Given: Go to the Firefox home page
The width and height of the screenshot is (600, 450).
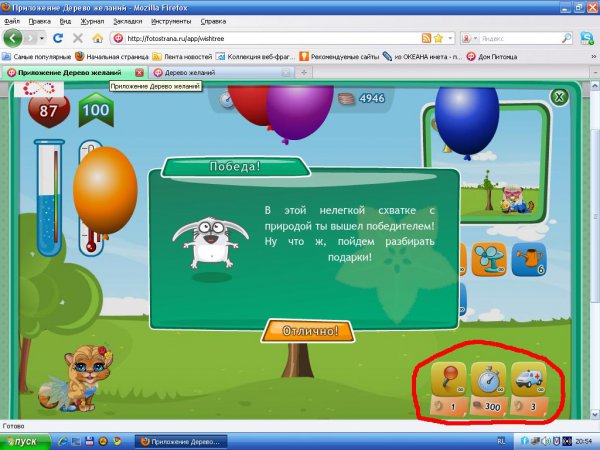Looking at the screenshot, I should click(97, 38).
